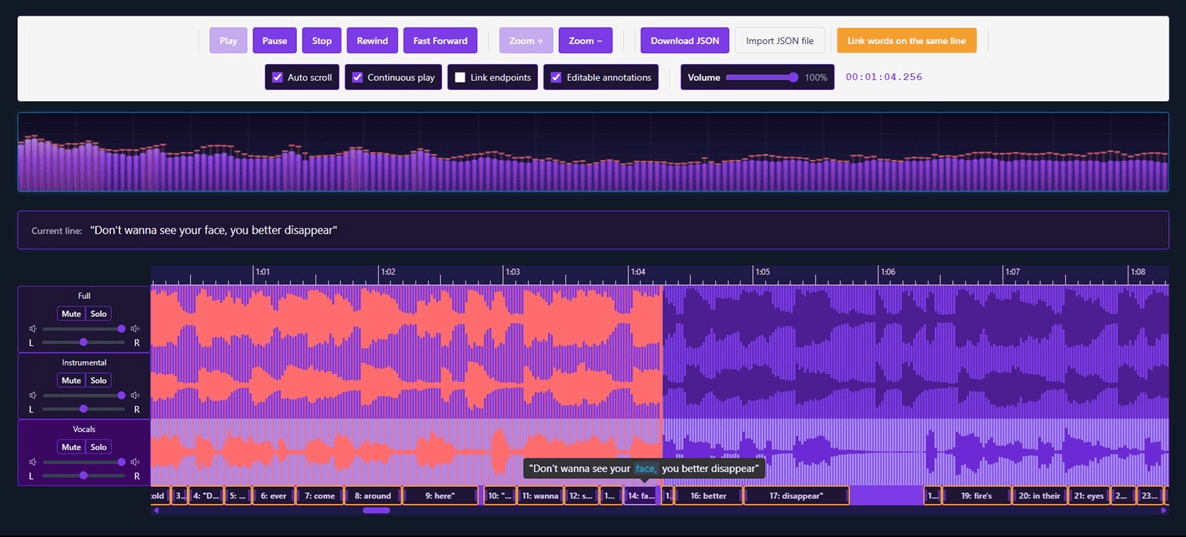Image resolution: width=1186 pixels, height=537 pixels.
Task: Click the 00:01:04.256 timestamp display
Action: tap(883, 77)
